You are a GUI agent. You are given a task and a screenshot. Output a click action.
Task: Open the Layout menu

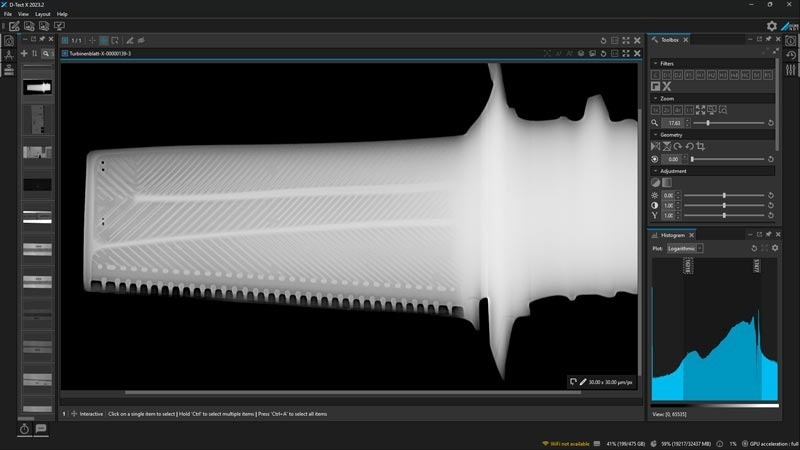(43, 14)
